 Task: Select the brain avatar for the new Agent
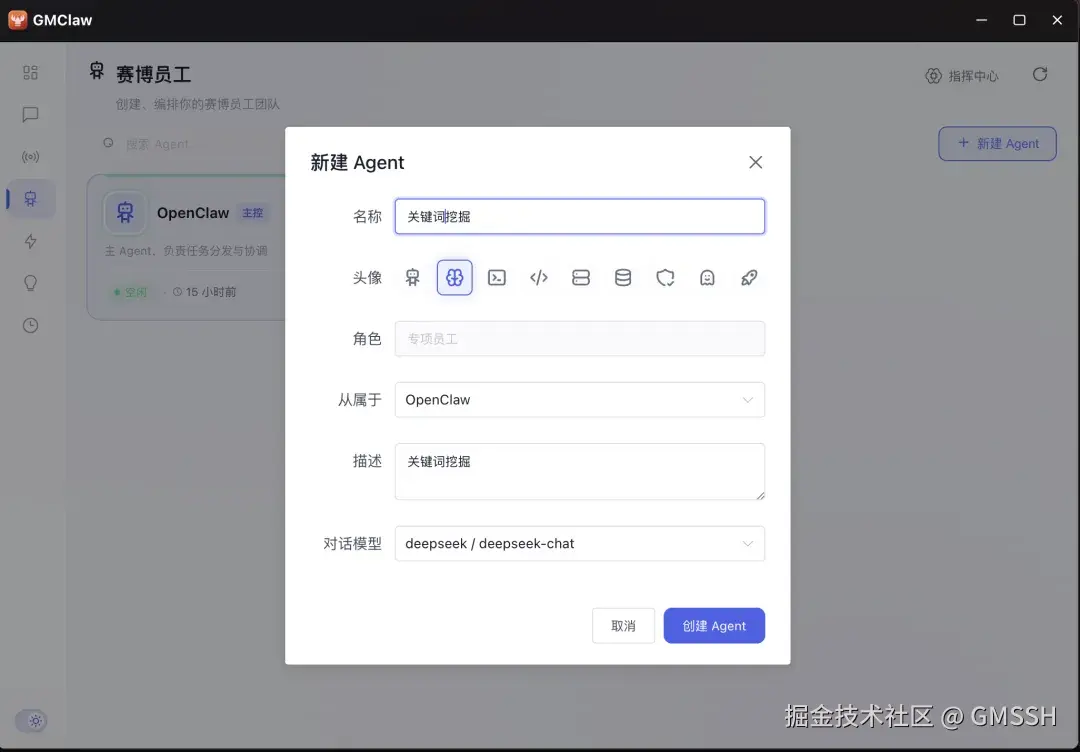pyautogui.click(x=455, y=277)
